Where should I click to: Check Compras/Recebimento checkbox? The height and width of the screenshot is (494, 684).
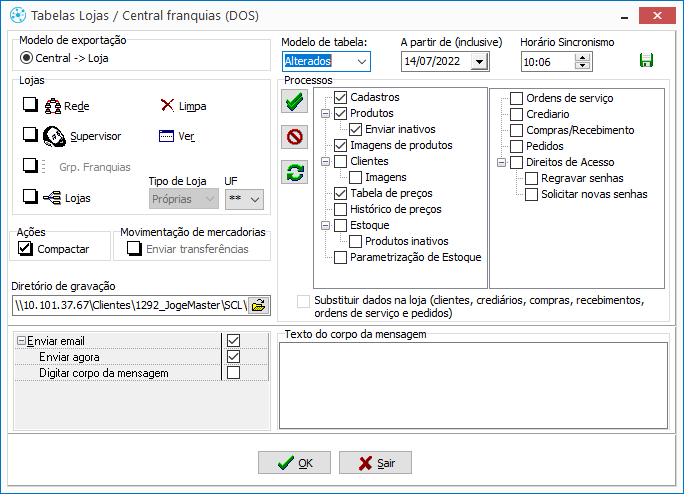[x=516, y=130]
